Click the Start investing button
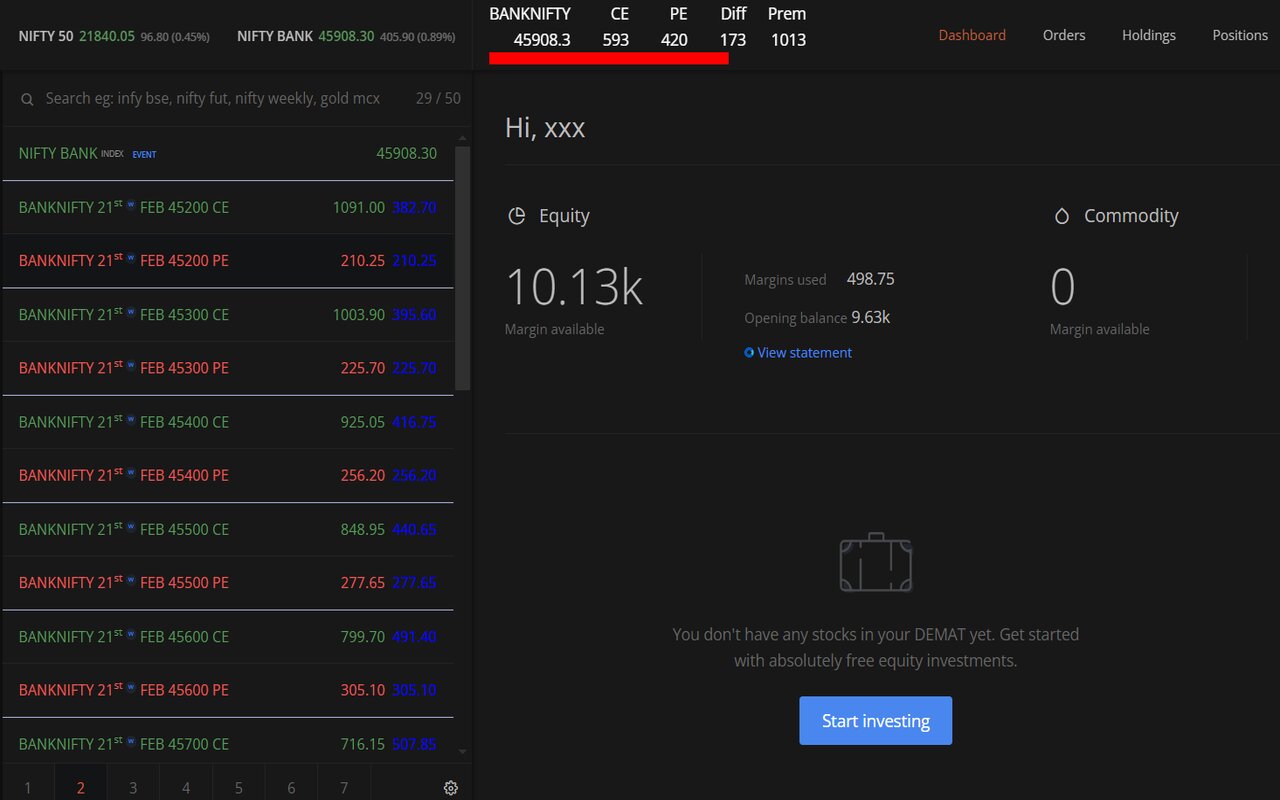The image size is (1280, 800). click(x=875, y=719)
